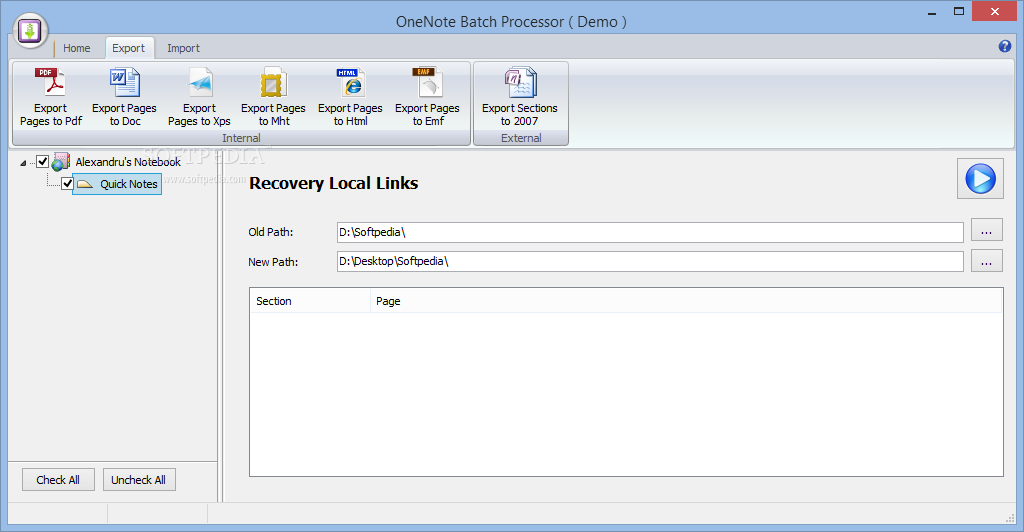1024x532 pixels.
Task: Click the Uncheck All button
Action: [138, 480]
